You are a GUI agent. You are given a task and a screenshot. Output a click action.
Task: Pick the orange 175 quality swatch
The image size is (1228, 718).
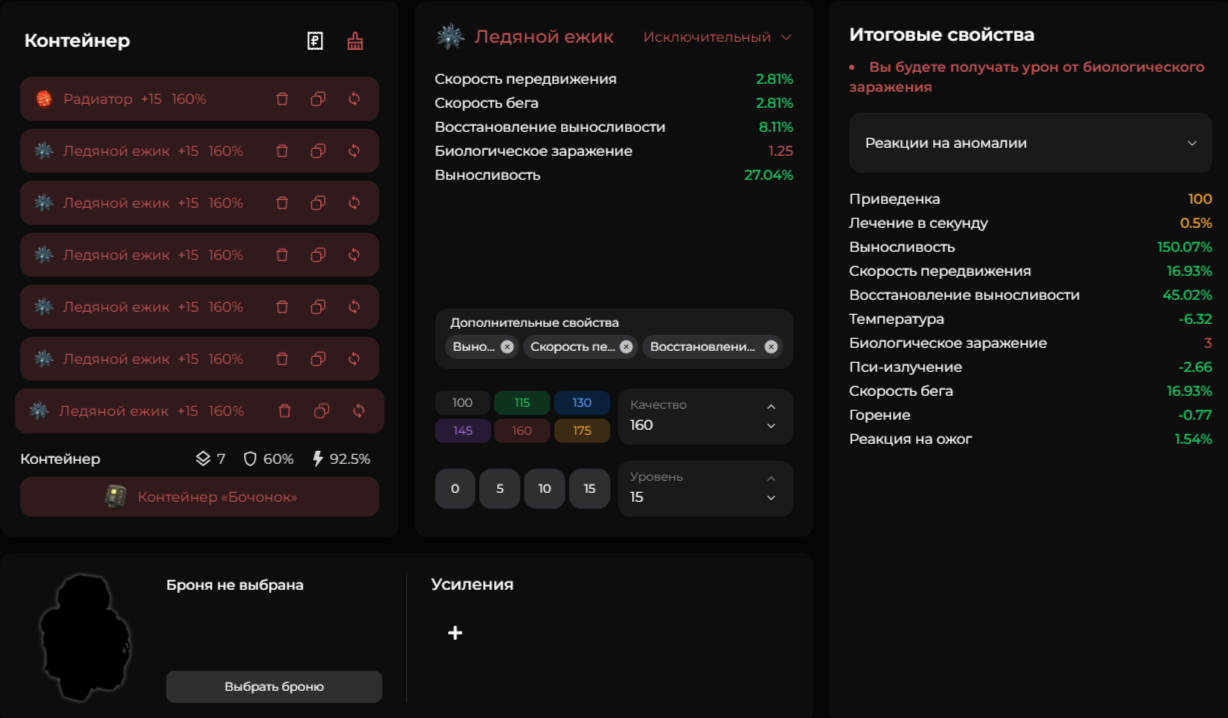point(582,431)
